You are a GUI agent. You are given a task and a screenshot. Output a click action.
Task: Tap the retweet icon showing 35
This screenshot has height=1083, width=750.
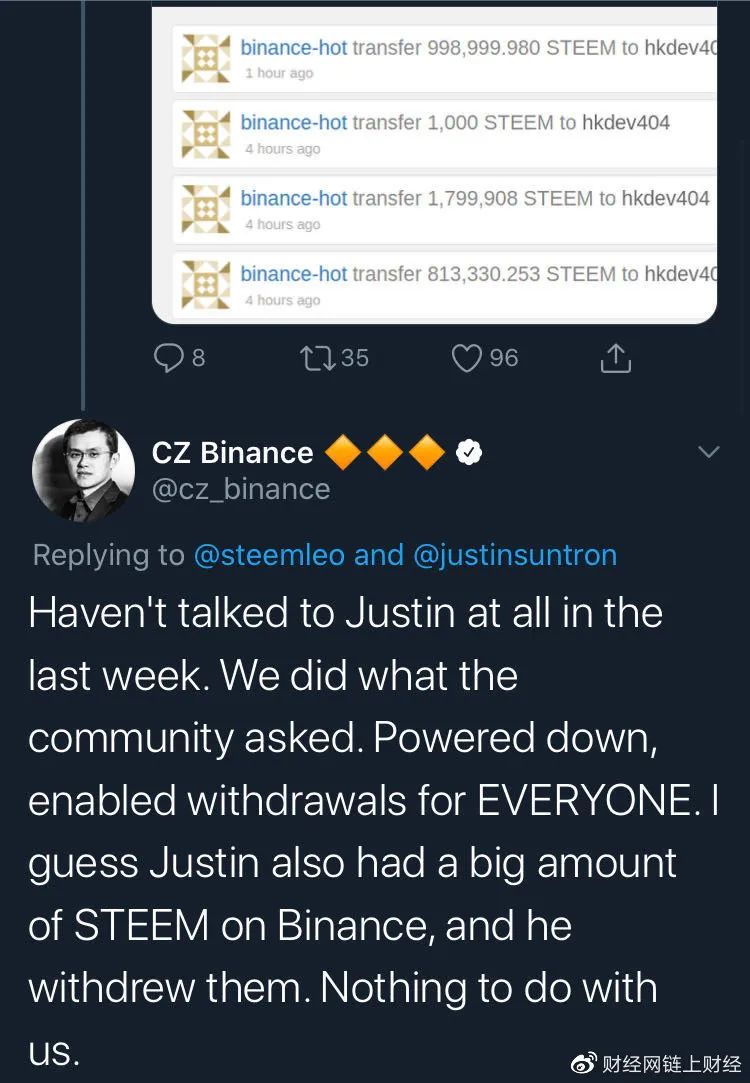[318, 358]
